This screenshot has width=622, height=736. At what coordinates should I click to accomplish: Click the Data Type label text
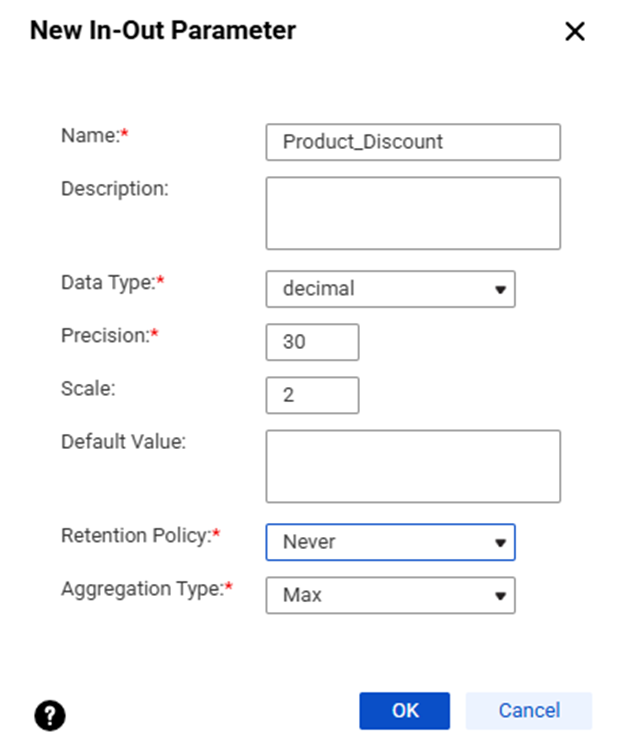(x=106, y=282)
